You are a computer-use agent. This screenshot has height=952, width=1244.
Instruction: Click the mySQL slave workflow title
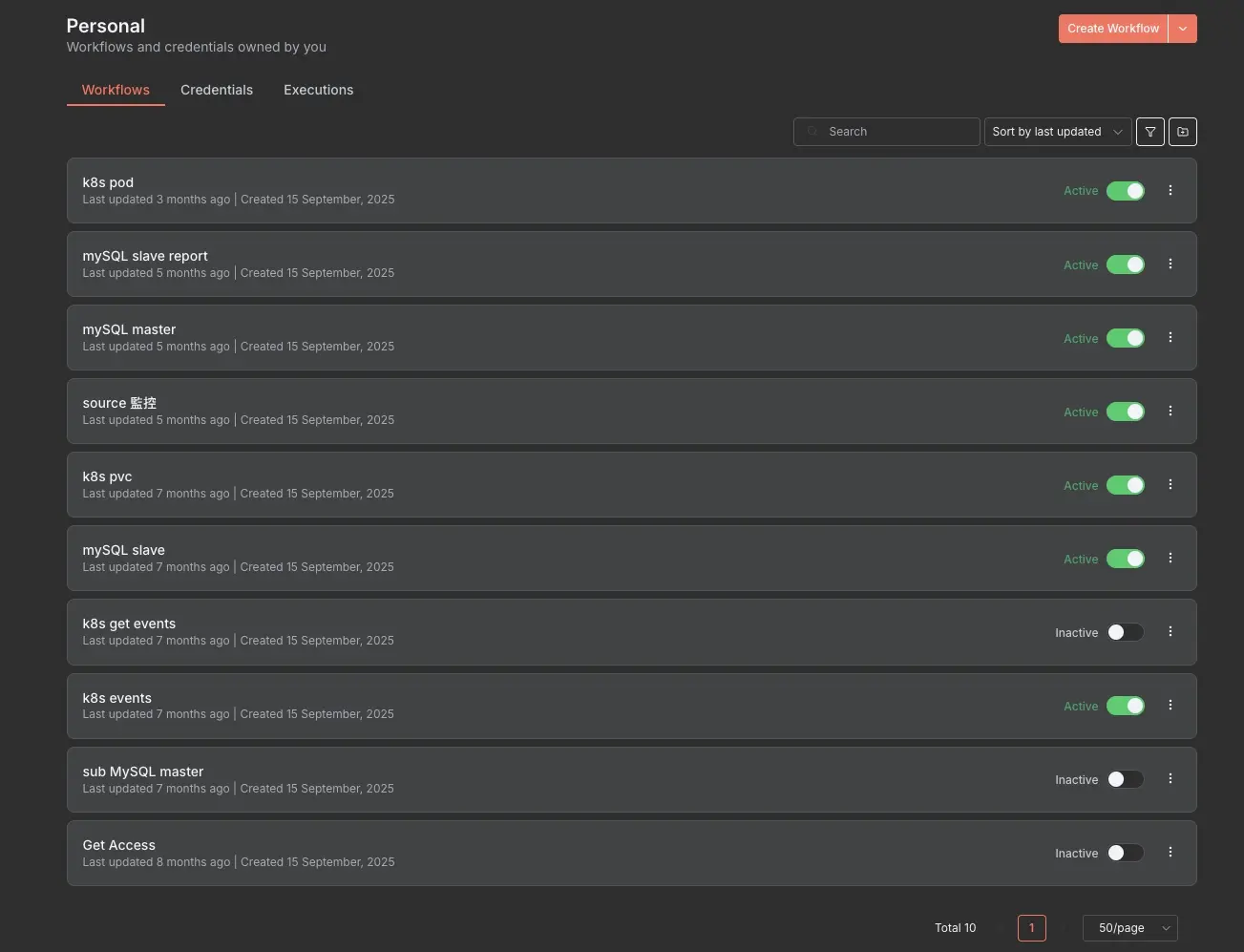(123, 550)
